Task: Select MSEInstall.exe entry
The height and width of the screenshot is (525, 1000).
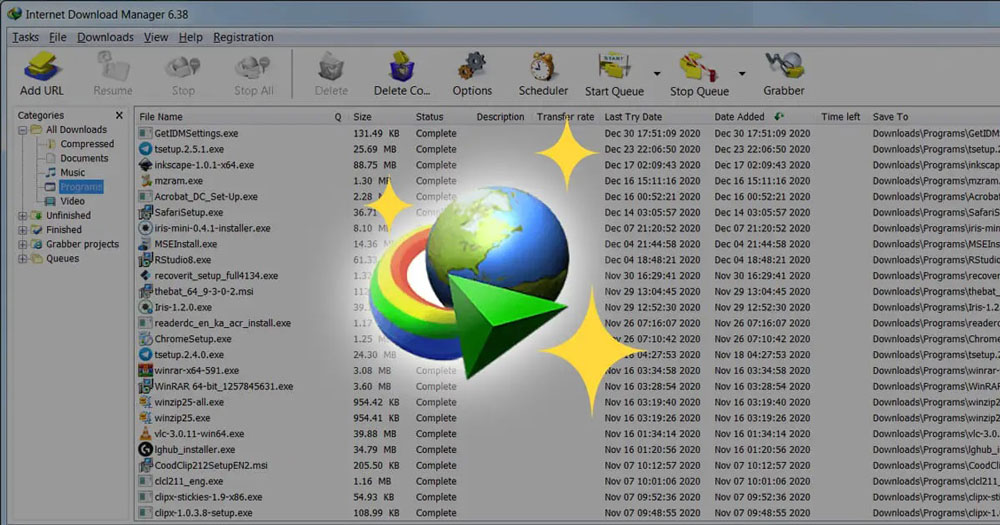Action: click(568, 244)
